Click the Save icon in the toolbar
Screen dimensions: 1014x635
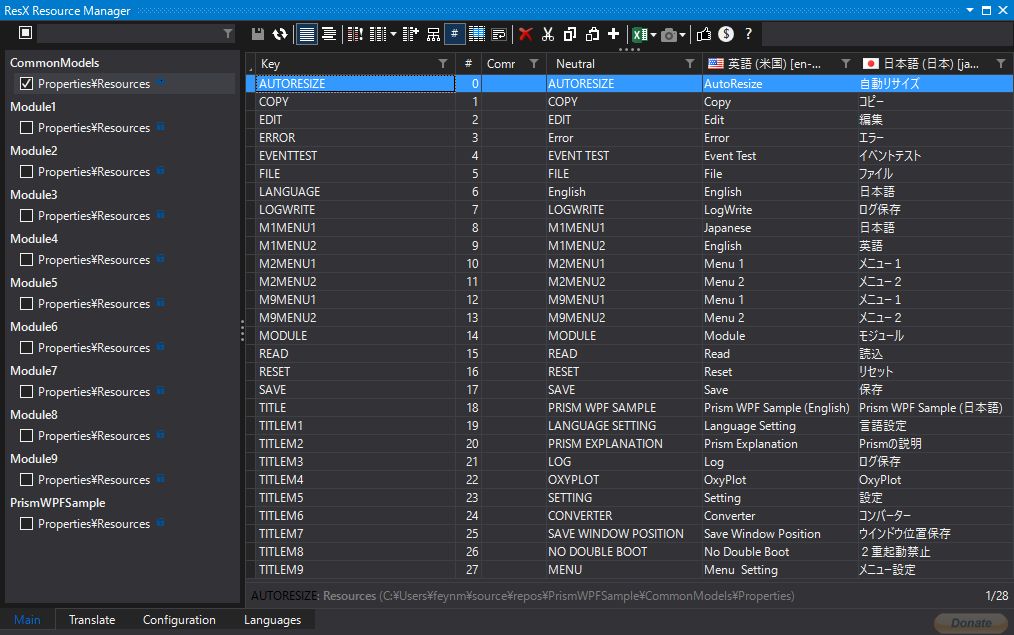[257, 34]
